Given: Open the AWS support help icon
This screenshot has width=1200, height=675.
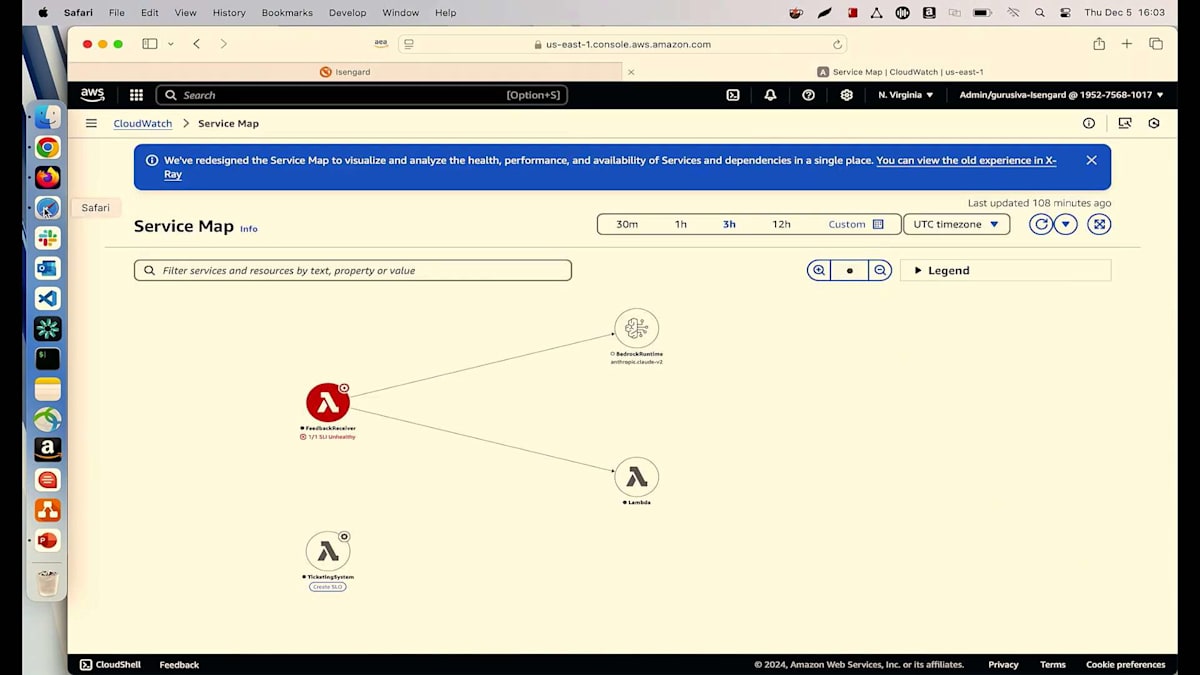Looking at the screenshot, I should tap(808, 95).
